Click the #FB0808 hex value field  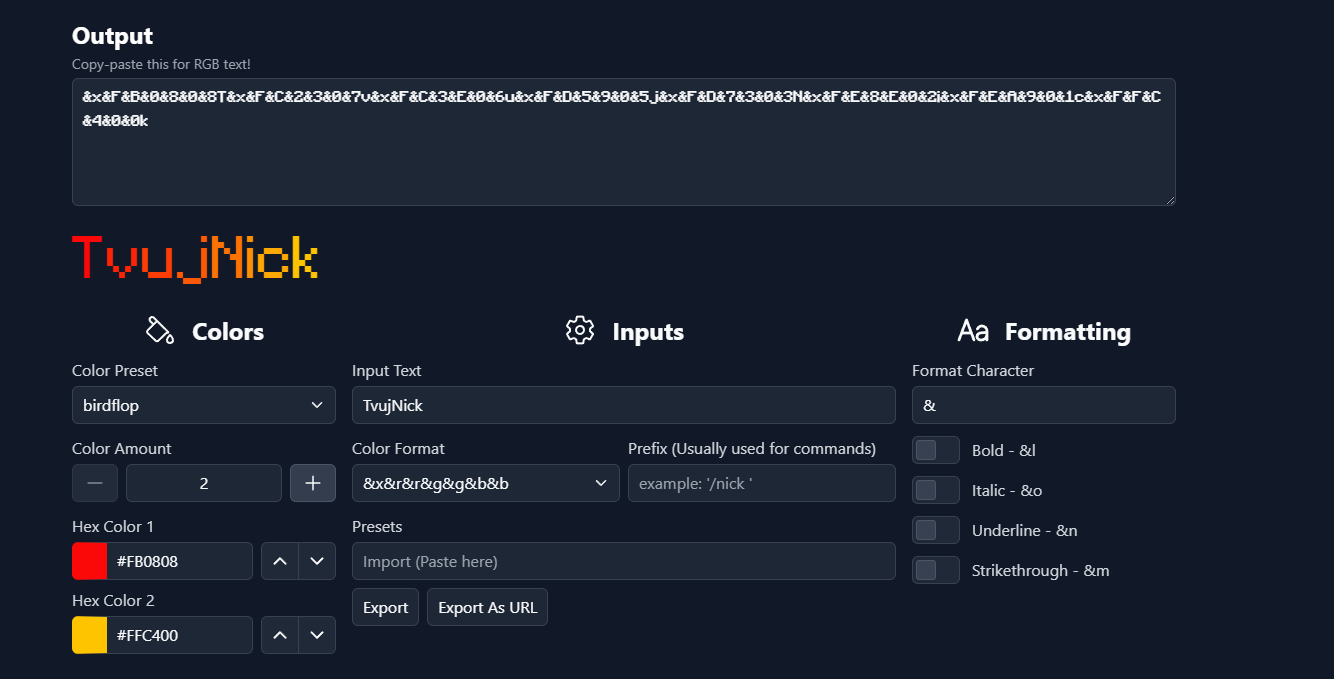(x=180, y=561)
